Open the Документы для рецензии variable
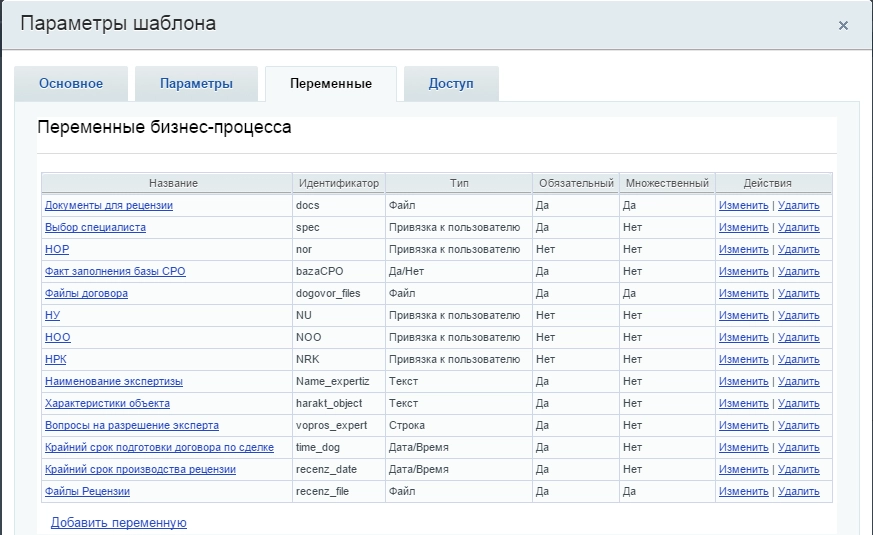The height and width of the screenshot is (535, 873). coord(108,206)
